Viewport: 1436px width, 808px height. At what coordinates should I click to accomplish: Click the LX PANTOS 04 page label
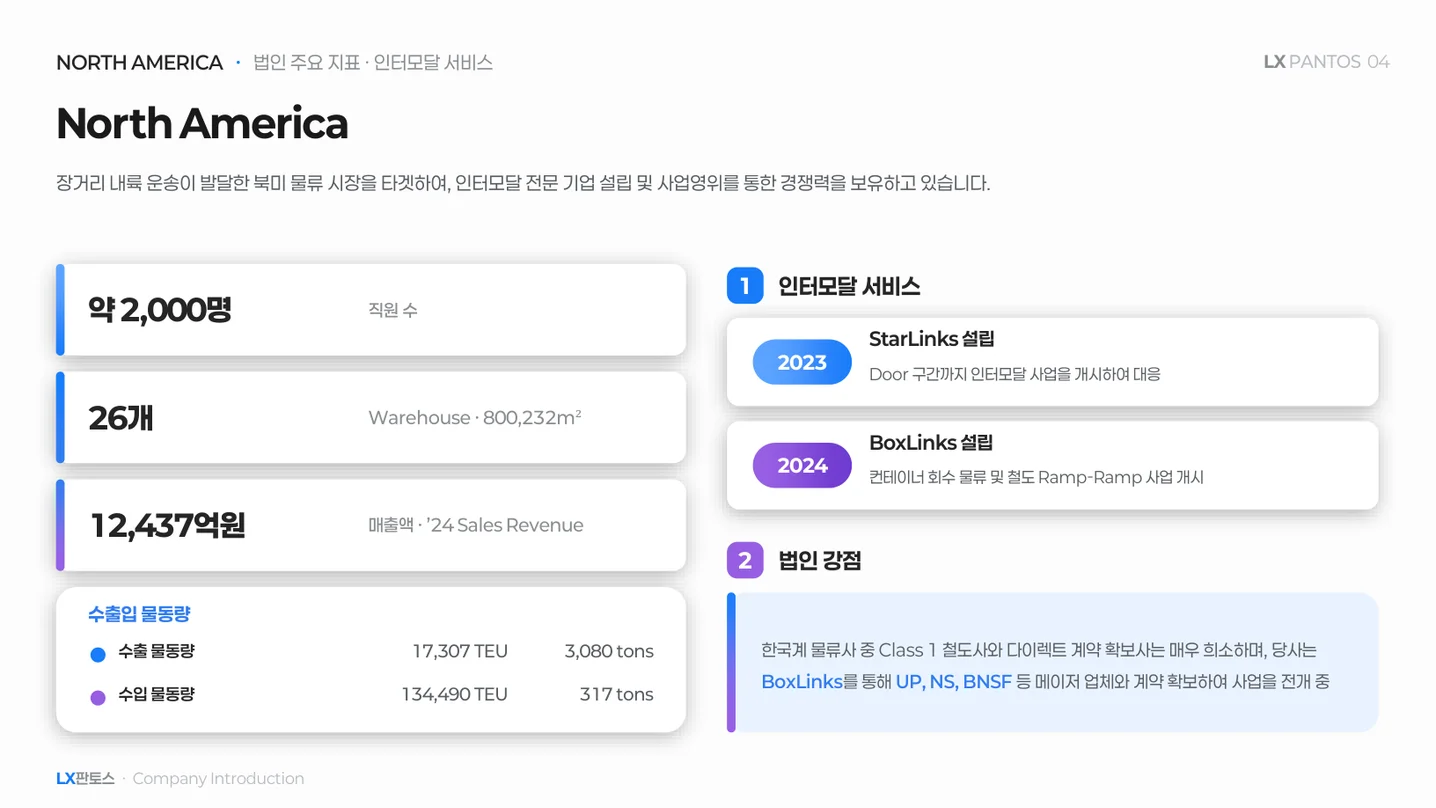(1326, 62)
